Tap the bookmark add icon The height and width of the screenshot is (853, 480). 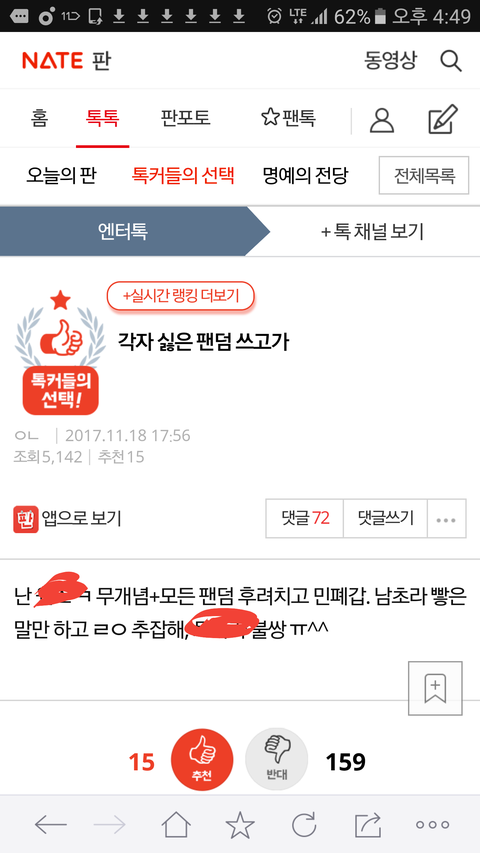tap(435, 688)
